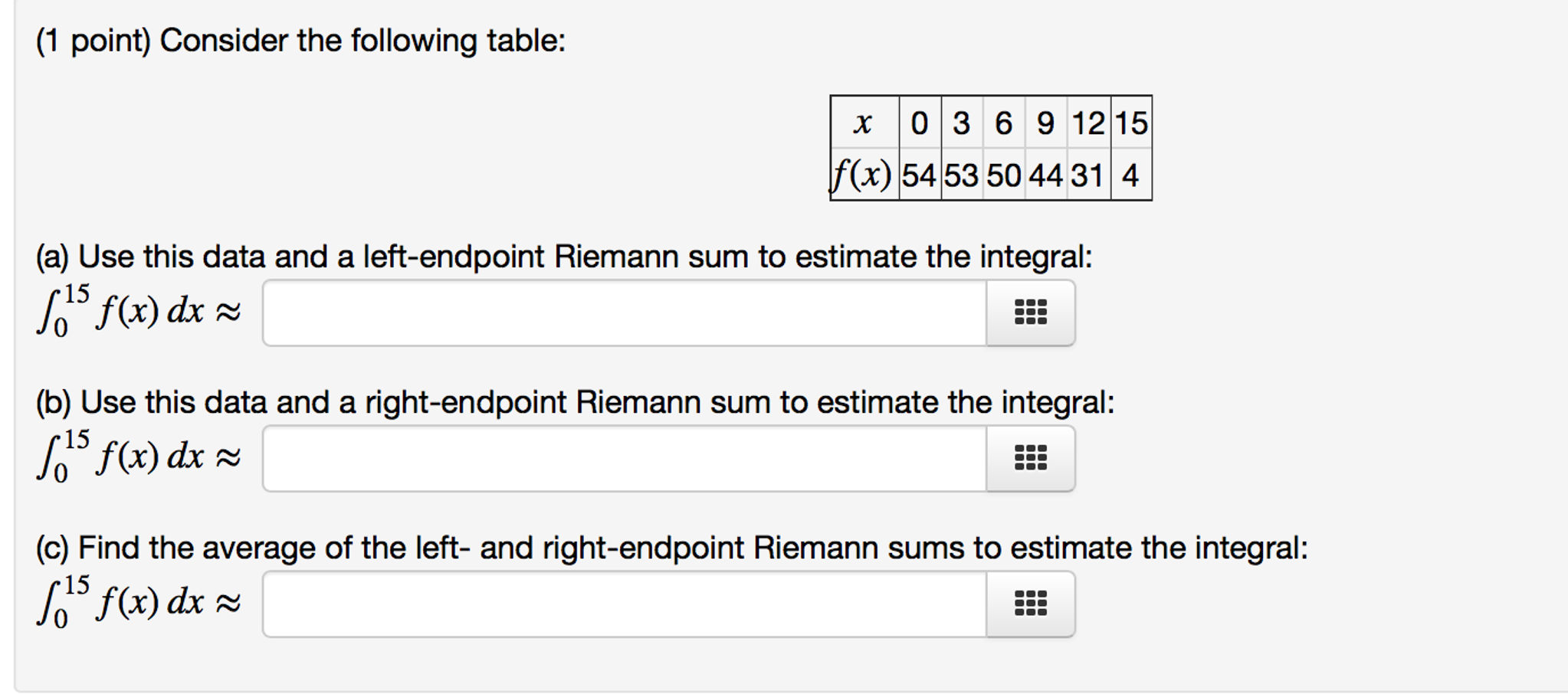Click the grid icon beside the right-endpoint answer box
The image size is (1568, 694).
point(1031,457)
